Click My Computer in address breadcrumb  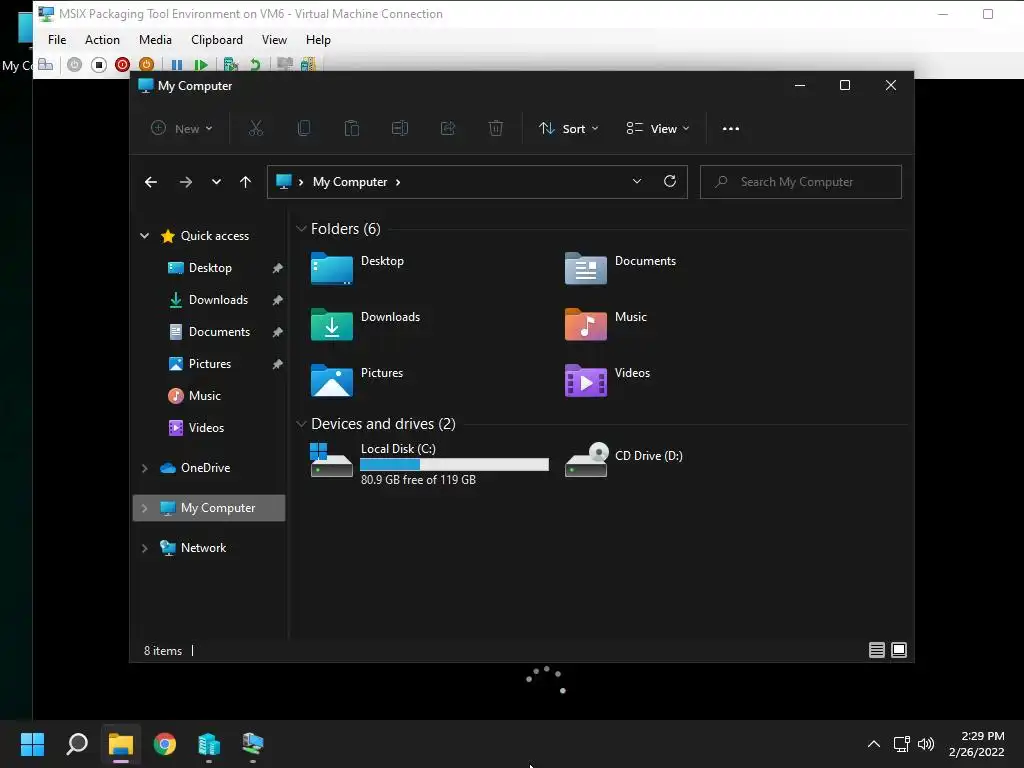click(350, 182)
